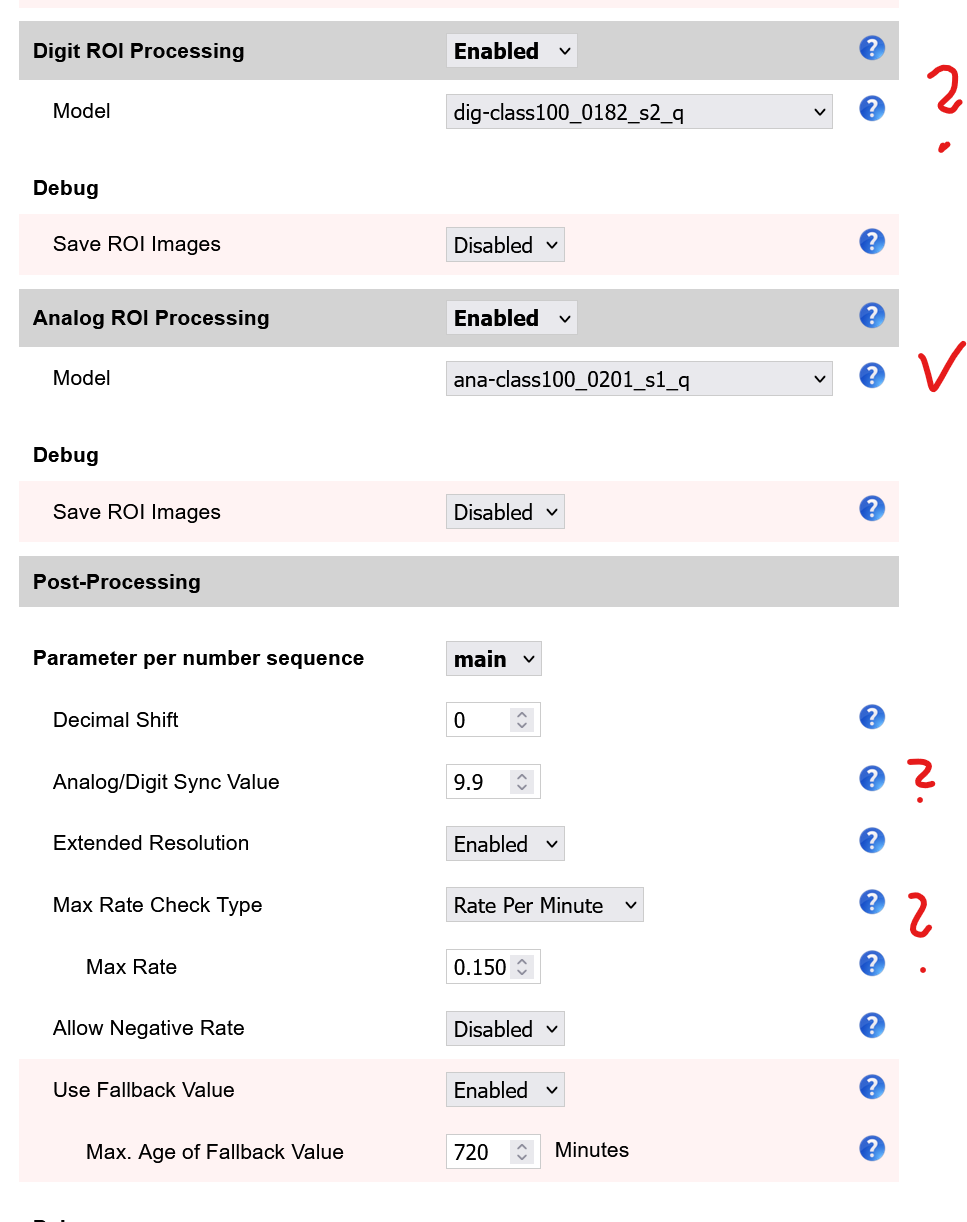The height and width of the screenshot is (1222, 967).
Task: Click the Decimal Shift number field
Action: [x=480, y=721]
